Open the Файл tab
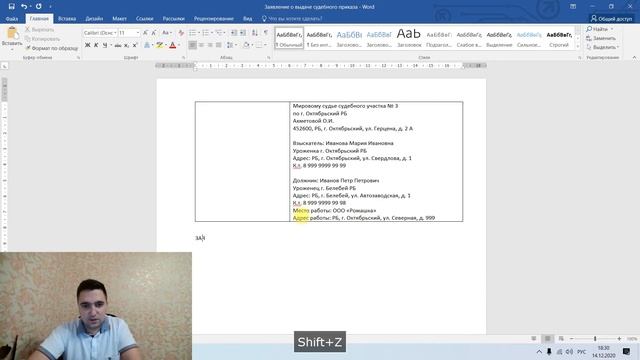 [x=12, y=18]
